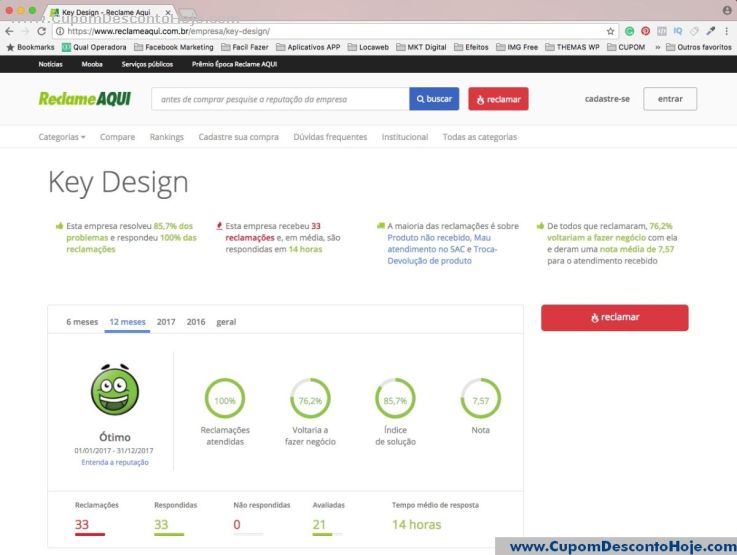Open Todas as categorias menu item
The width and height of the screenshot is (737, 555).
pyautogui.click(x=479, y=137)
